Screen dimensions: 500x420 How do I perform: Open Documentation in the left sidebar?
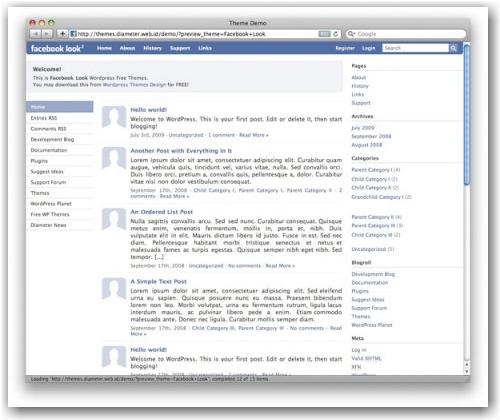[49, 150]
